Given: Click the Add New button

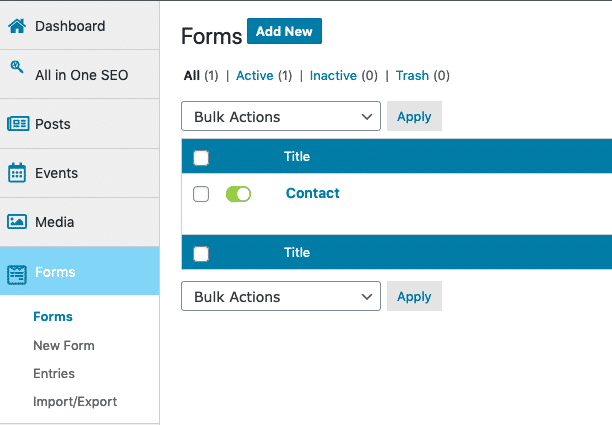Looking at the screenshot, I should pos(285,31).
